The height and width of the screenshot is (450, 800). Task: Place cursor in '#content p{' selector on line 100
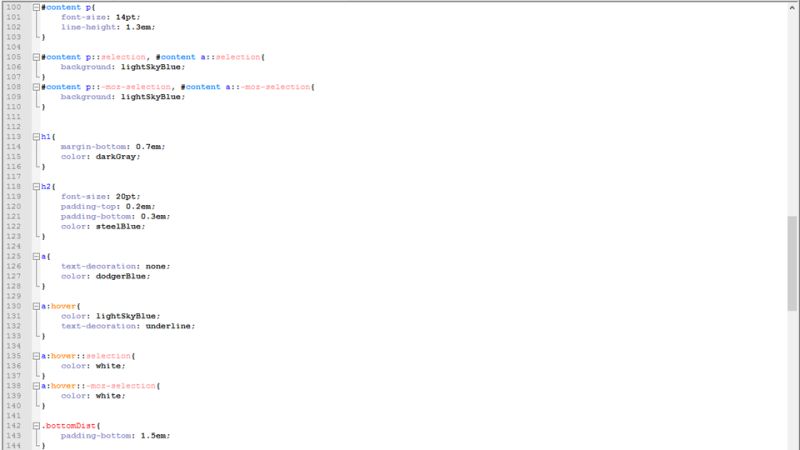coord(68,8)
